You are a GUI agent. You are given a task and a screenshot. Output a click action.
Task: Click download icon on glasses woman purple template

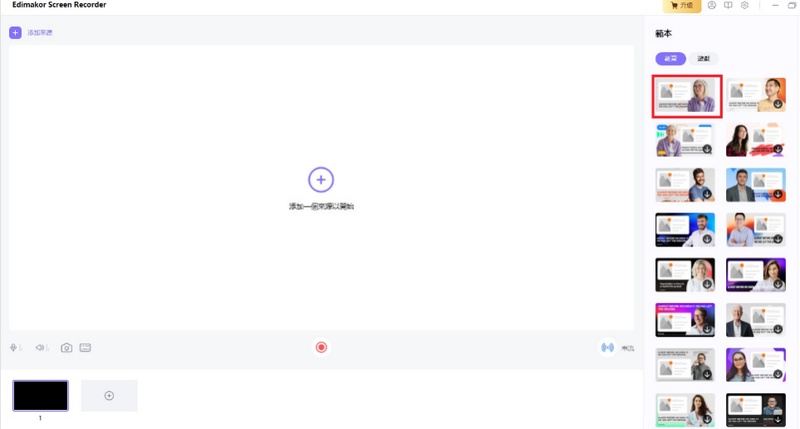click(778, 374)
